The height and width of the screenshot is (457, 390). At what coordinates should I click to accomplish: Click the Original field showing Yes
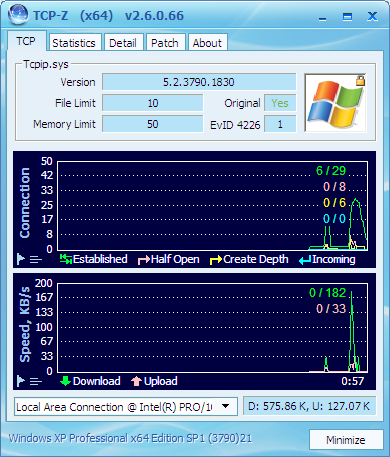pyautogui.click(x=280, y=103)
